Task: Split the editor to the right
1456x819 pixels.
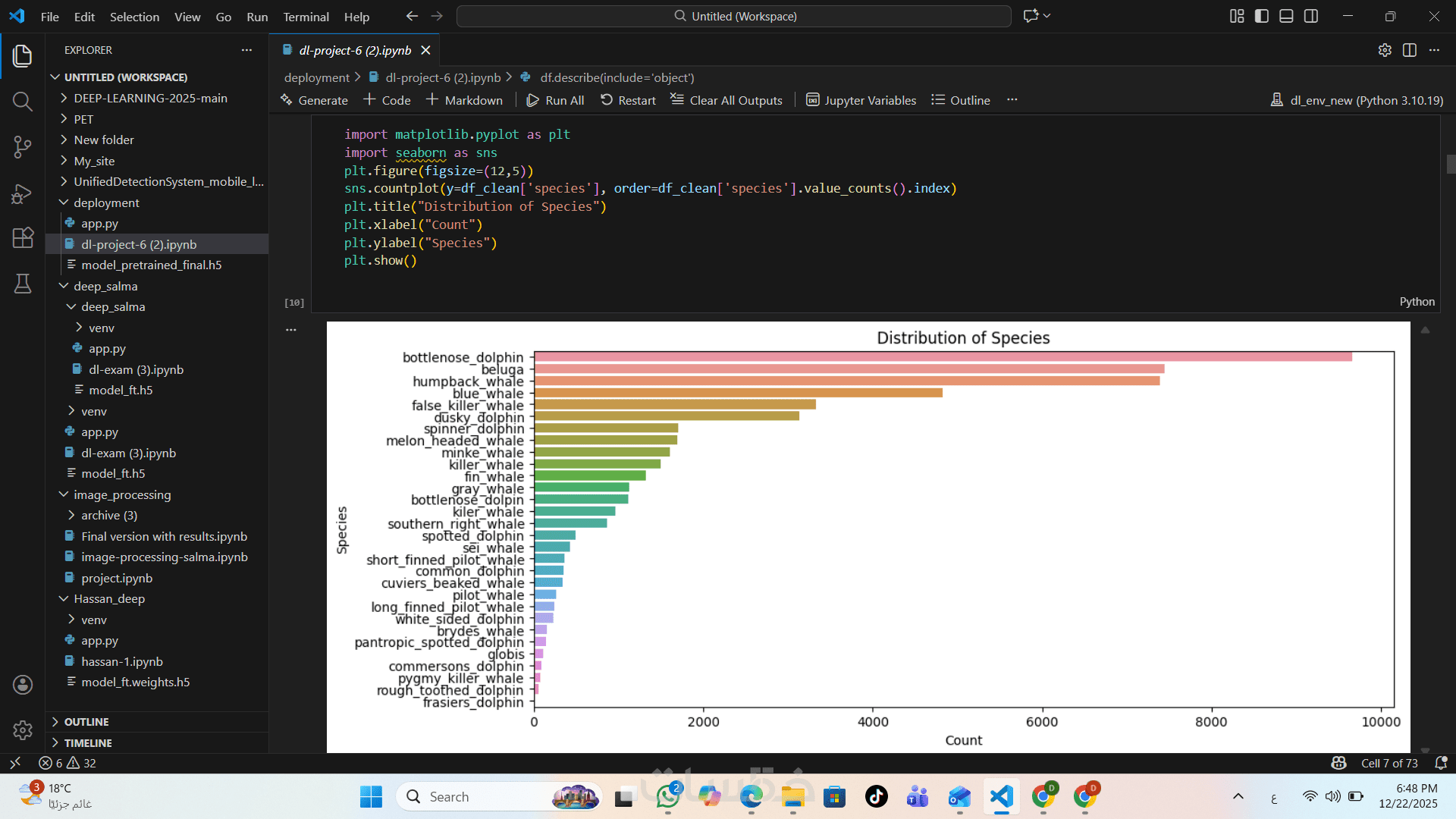Action: click(1409, 50)
